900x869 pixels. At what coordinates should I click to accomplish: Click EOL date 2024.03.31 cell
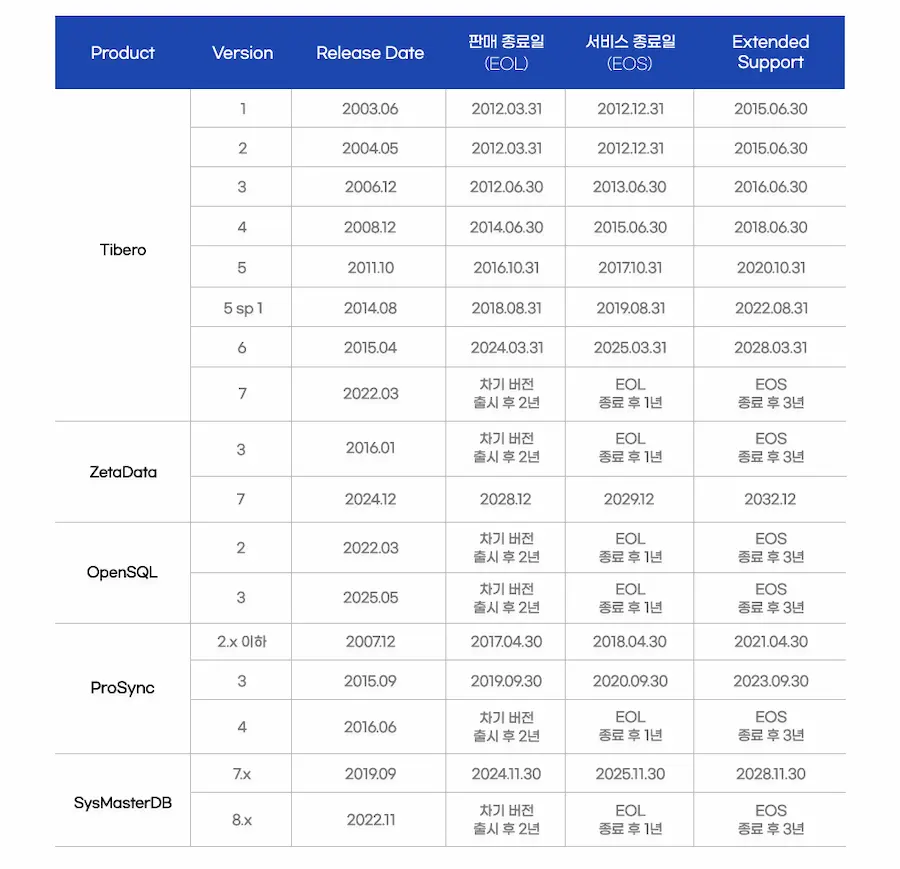[506, 348]
